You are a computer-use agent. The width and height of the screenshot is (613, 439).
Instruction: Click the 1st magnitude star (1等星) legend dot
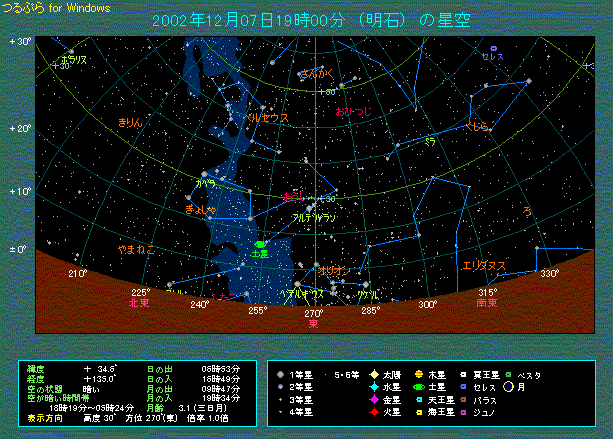point(280,376)
